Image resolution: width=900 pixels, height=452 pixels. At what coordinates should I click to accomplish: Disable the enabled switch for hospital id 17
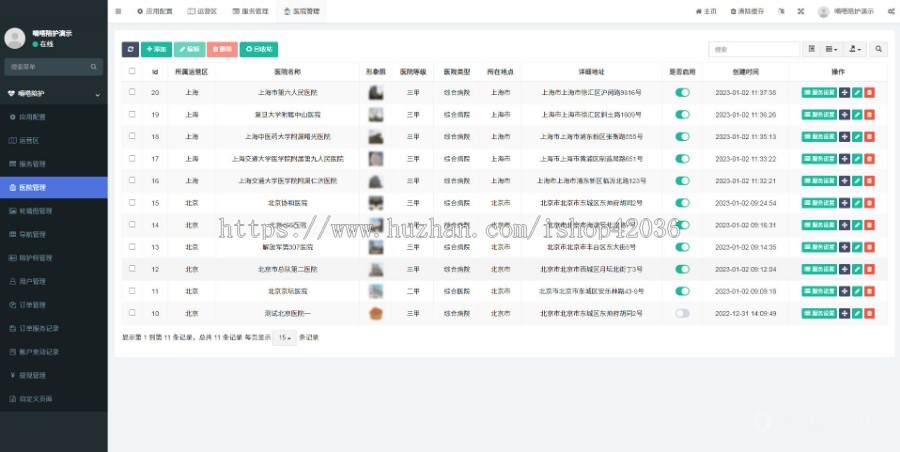click(682, 158)
